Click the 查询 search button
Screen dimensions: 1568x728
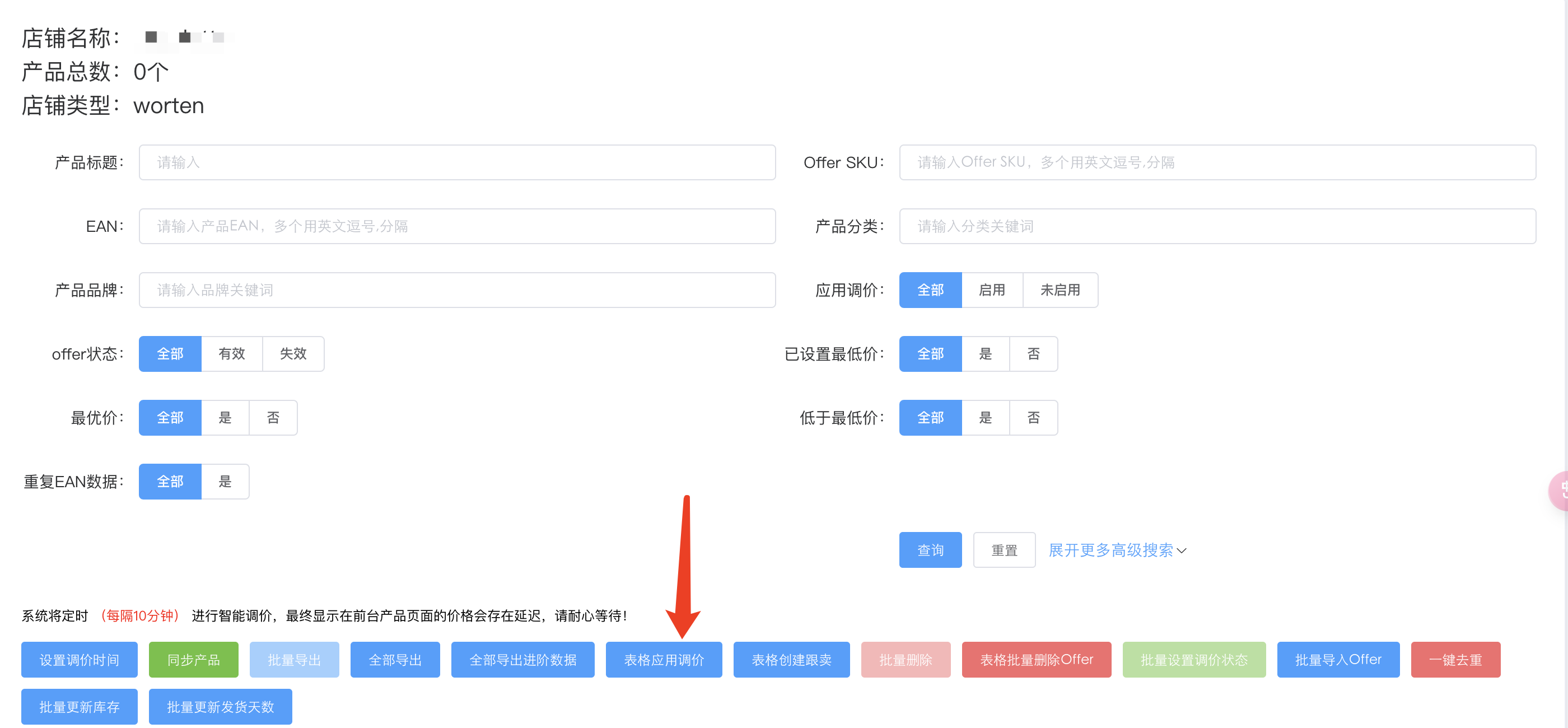pos(930,550)
